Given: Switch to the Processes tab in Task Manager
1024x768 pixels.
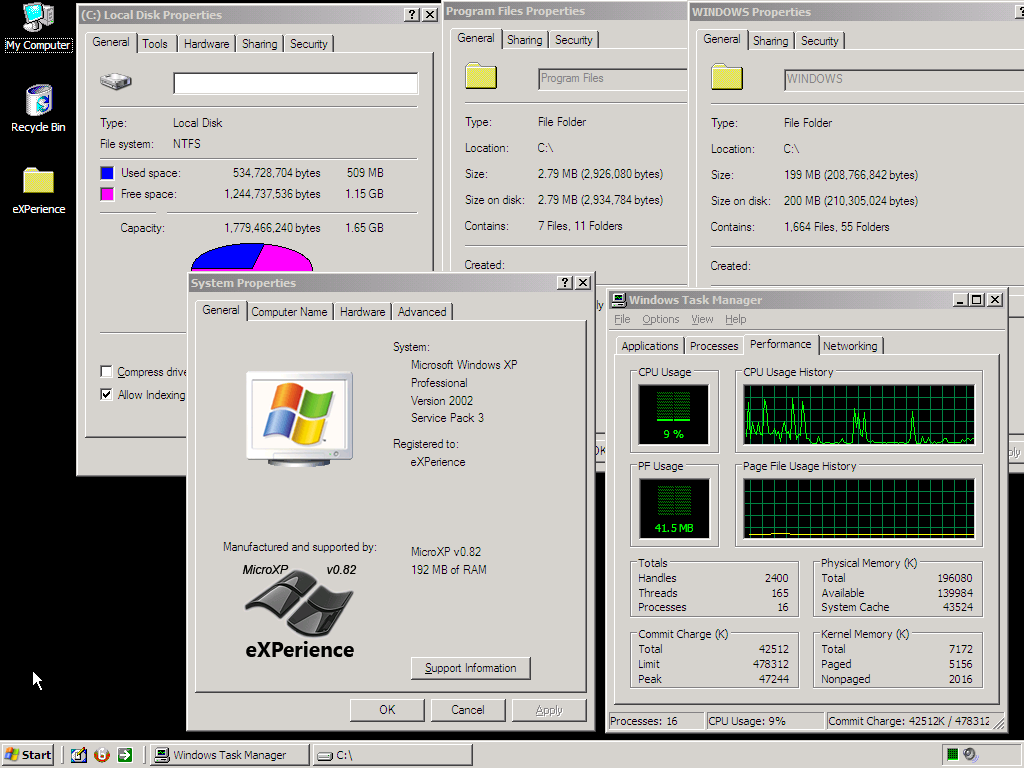Looking at the screenshot, I should pyautogui.click(x=714, y=346).
